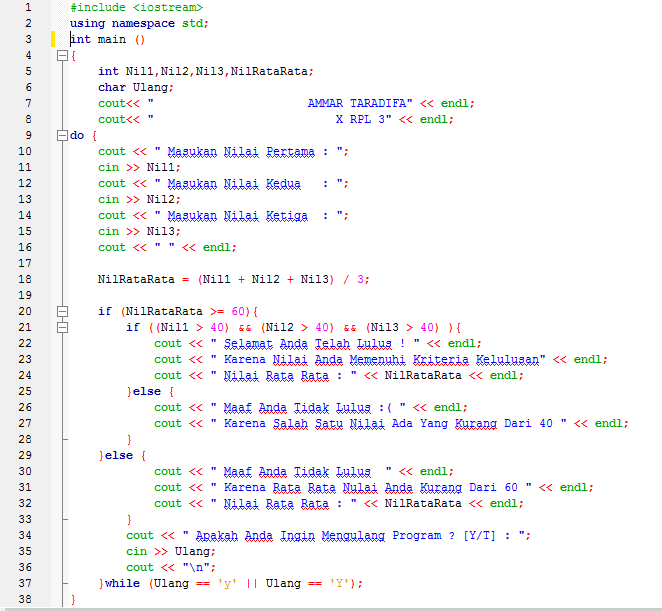This screenshot has height=611, width=662.
Task: Click 'Masukan Nilai Ketiga' string
Action: click(238, 215)
